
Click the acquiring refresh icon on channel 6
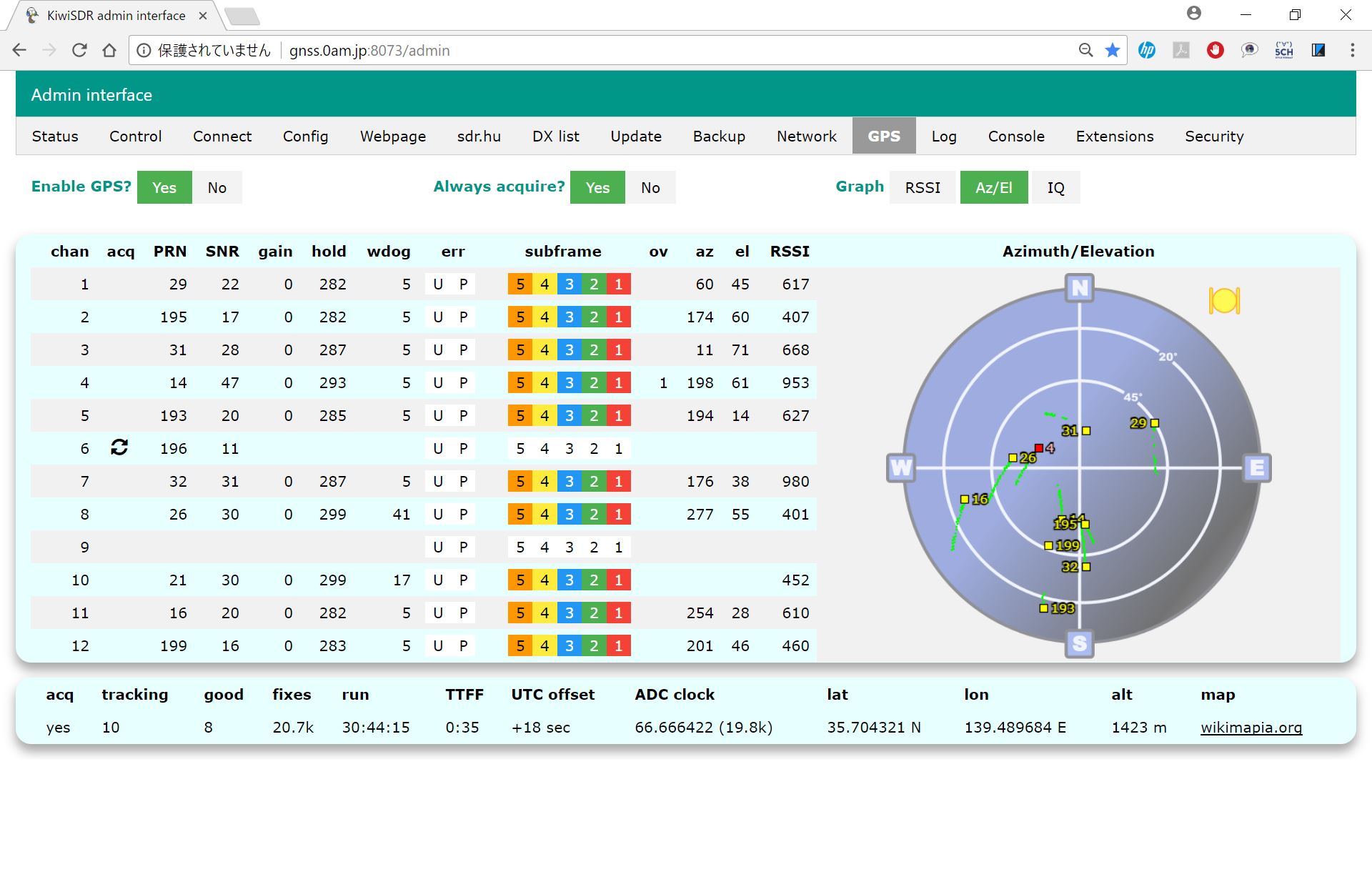click(119, 447)
